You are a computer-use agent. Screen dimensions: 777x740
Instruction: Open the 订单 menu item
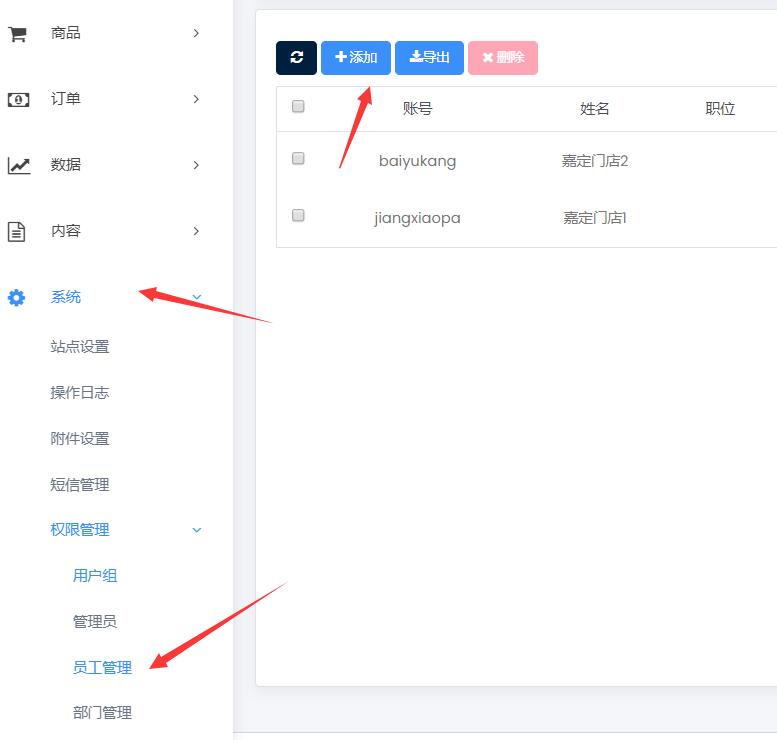click(65, 99)
